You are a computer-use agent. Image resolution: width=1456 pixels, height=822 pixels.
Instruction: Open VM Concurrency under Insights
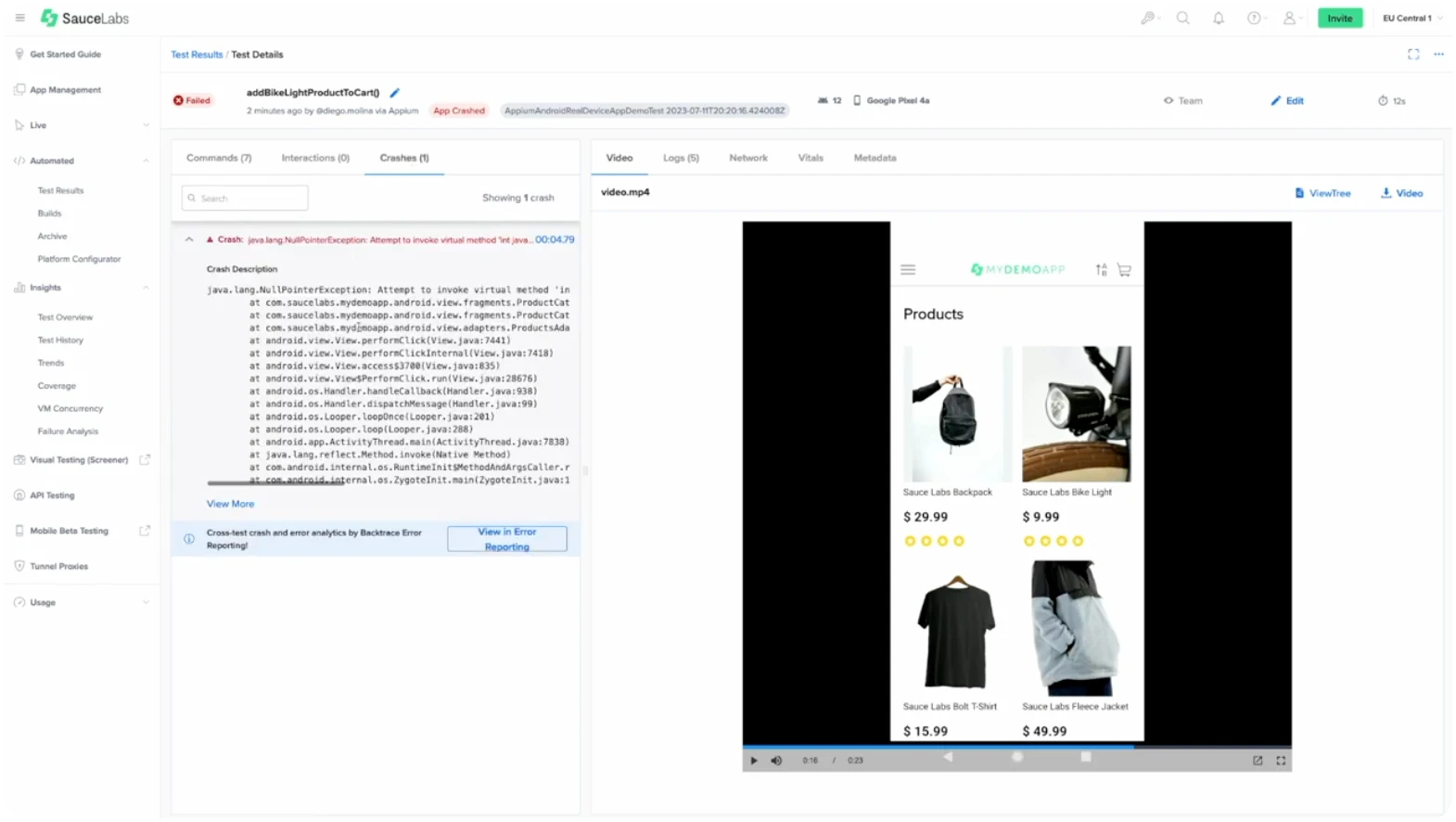point(70,409)
